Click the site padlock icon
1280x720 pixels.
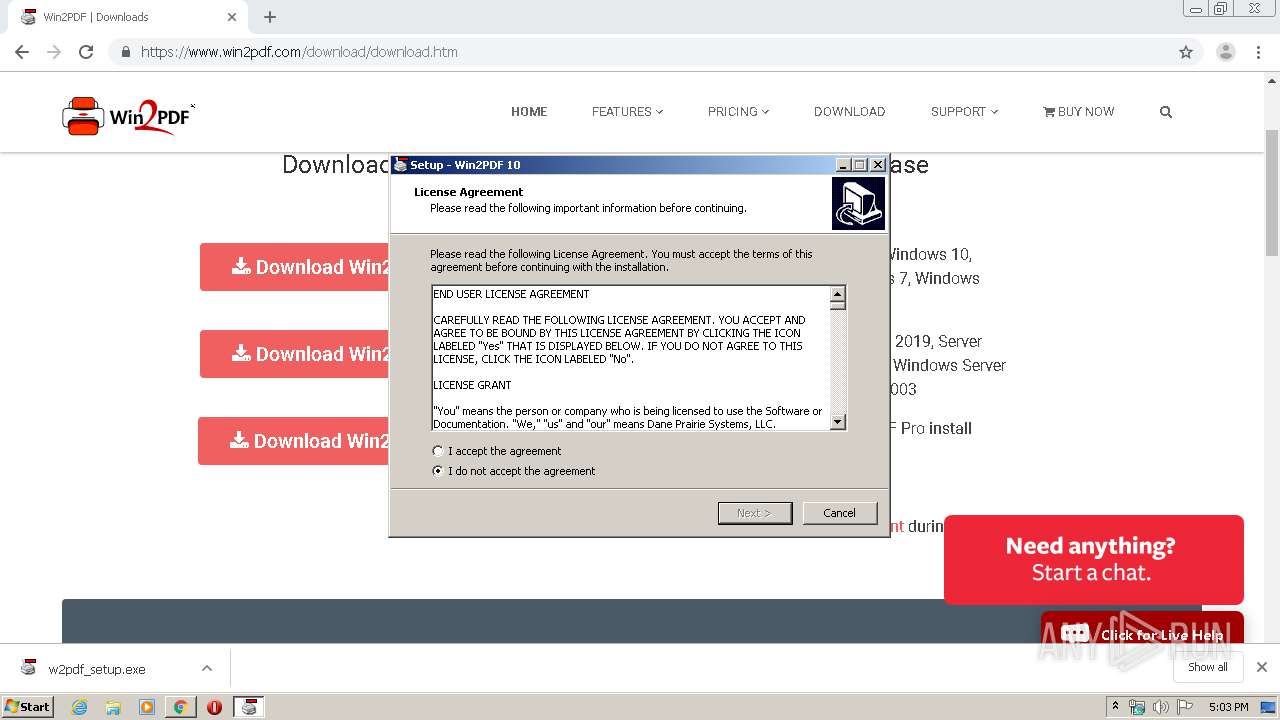(126, 52)
